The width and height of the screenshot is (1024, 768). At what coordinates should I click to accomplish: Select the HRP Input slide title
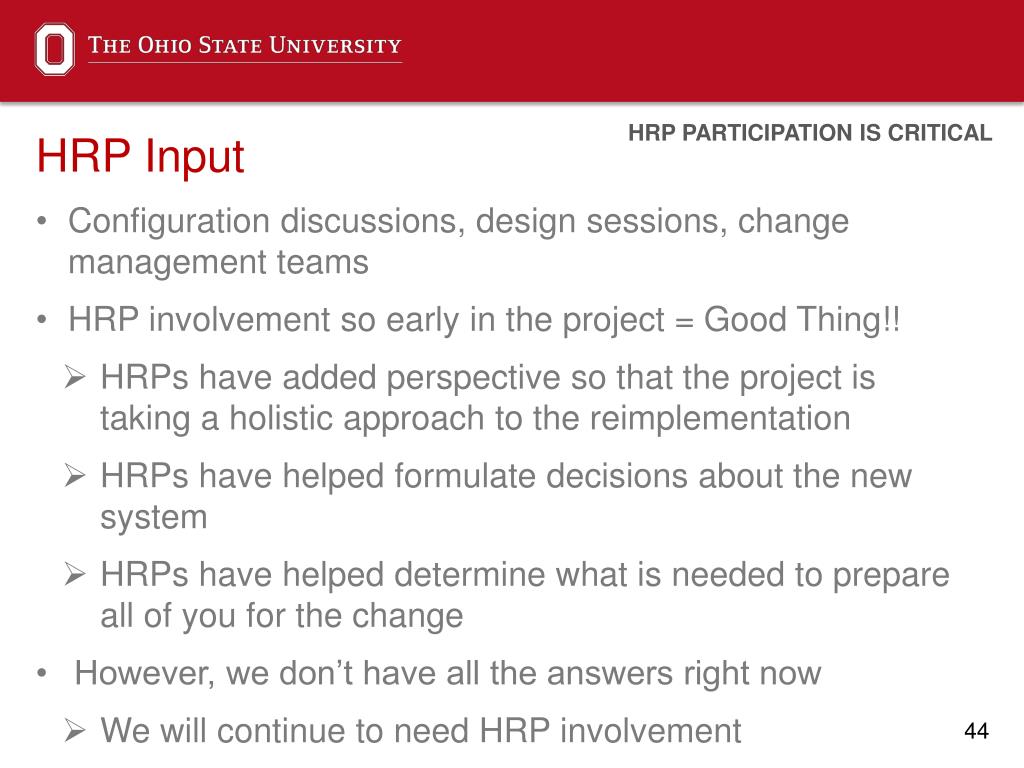click(x=140, y=157)
